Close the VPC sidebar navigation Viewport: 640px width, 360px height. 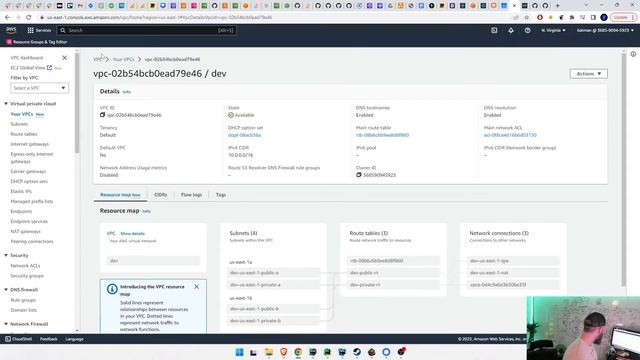64,58
